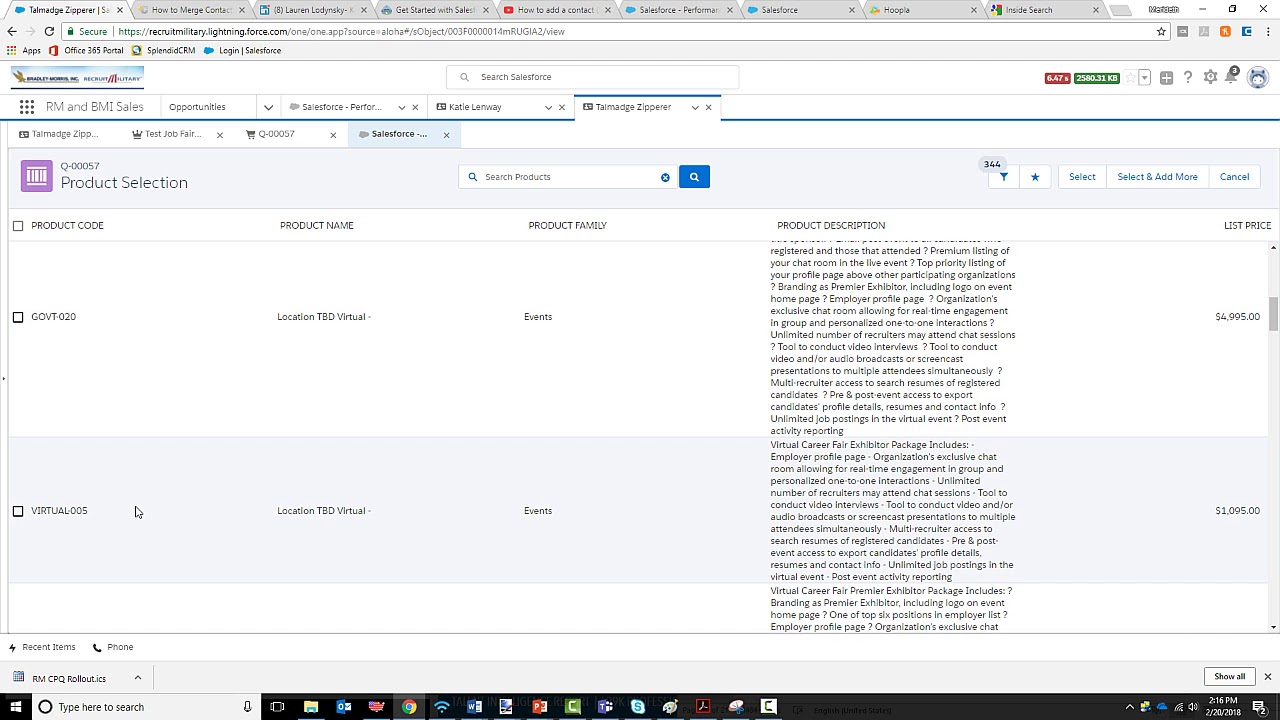View Salesforce notifications bell
Viewport: 1280px width, 720px height.
1231,77
